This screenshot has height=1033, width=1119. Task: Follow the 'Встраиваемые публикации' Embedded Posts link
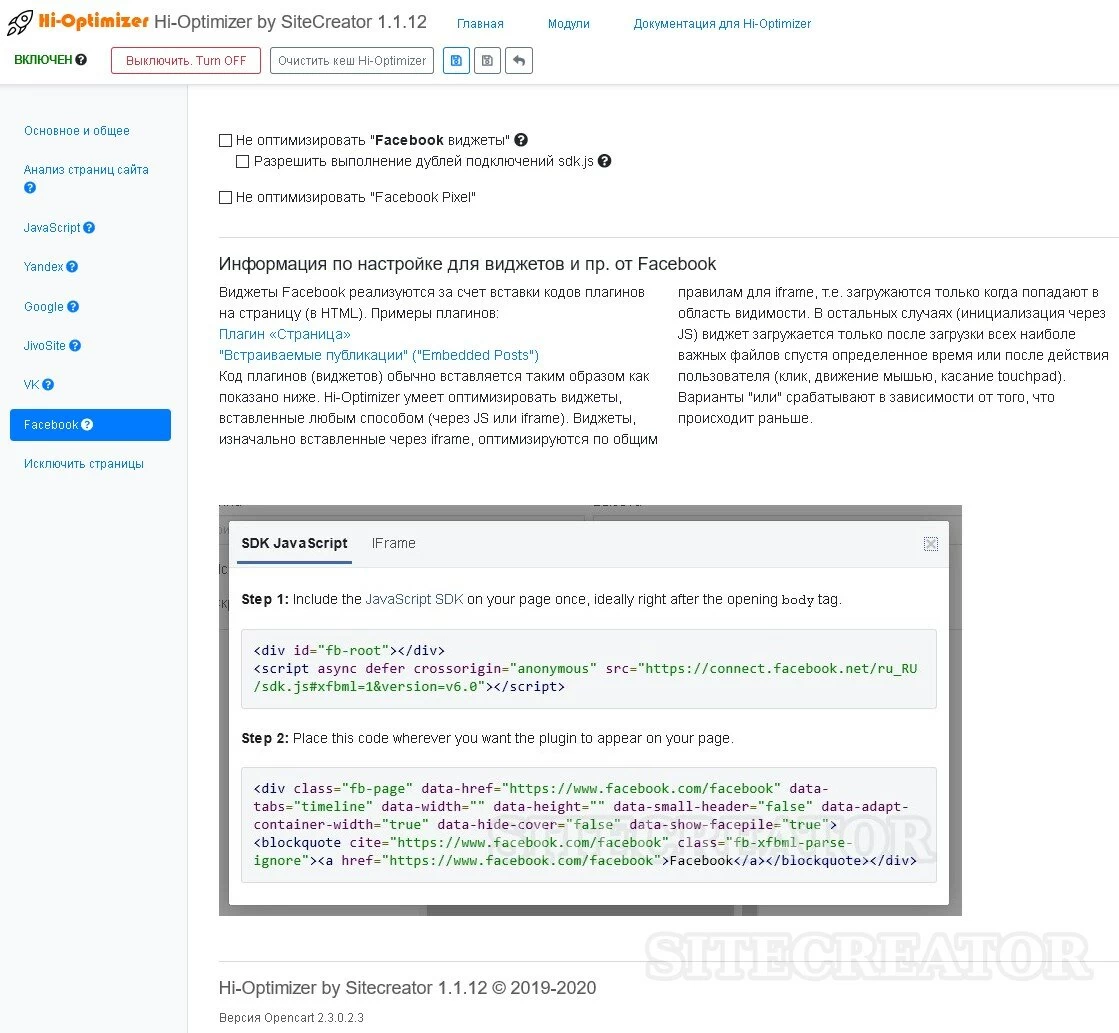coord(379,356)
